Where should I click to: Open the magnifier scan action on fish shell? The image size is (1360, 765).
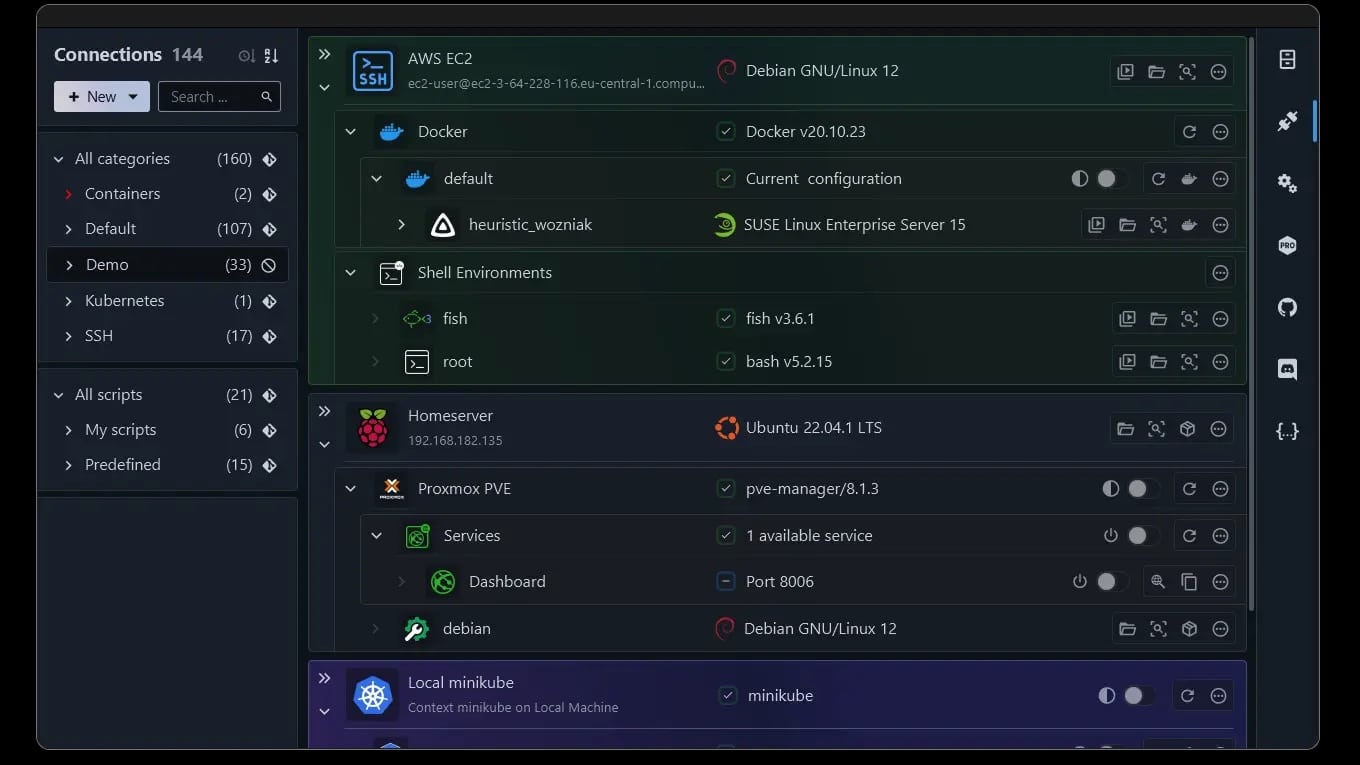[1189, 318]
